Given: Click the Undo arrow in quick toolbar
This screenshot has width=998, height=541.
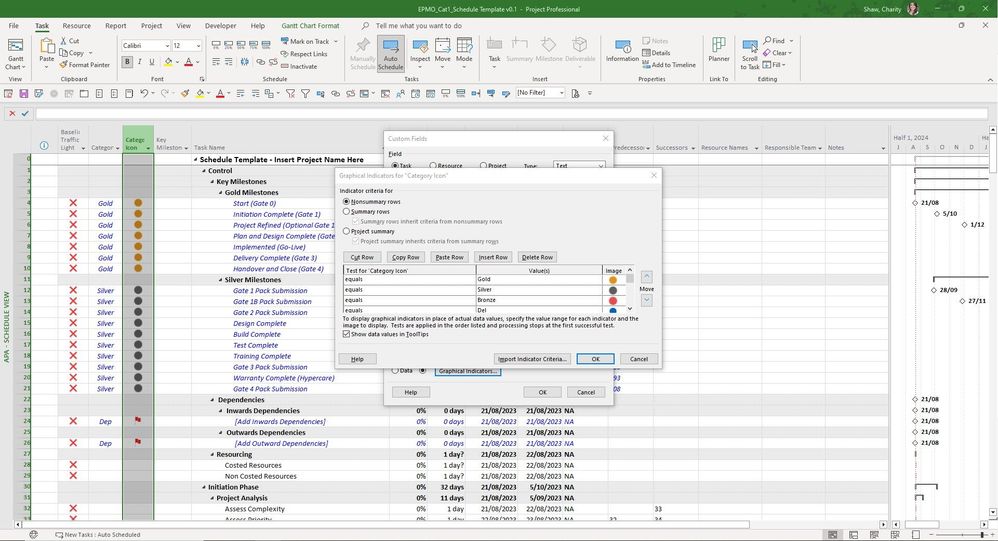Looking at the screenshot, I should tap(144, 94).
